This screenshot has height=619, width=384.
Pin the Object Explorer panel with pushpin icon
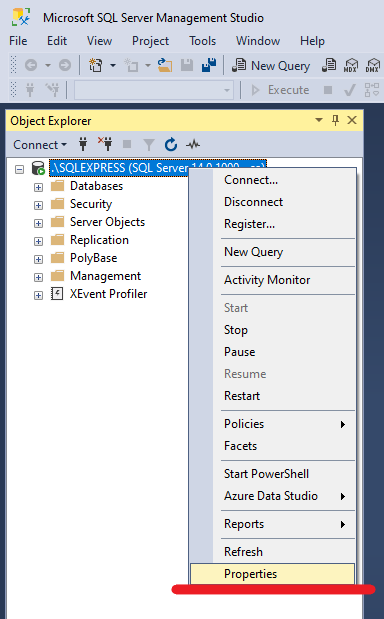pos(335,120)
